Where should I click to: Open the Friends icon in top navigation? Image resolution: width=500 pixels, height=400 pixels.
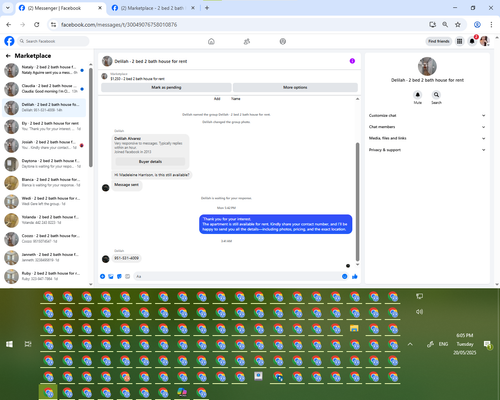pos(247,41)
